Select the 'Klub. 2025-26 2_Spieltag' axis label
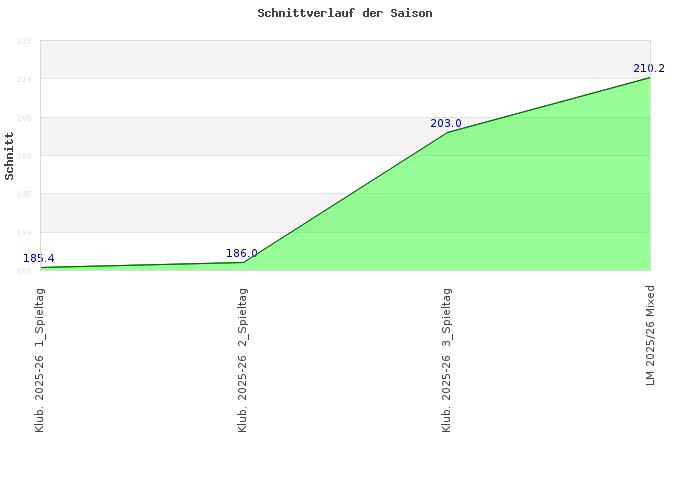This screenshot has height=500, width=690. point(243,360)
